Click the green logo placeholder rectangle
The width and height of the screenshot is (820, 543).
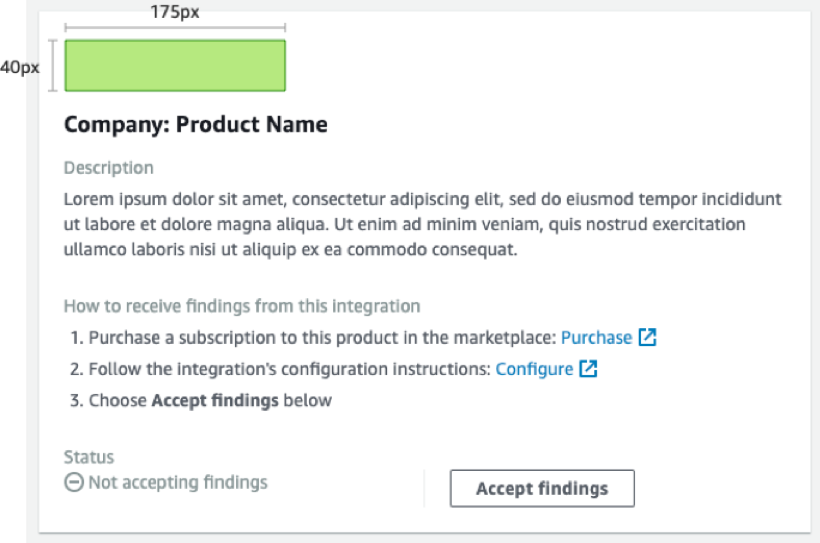point(175,65)
